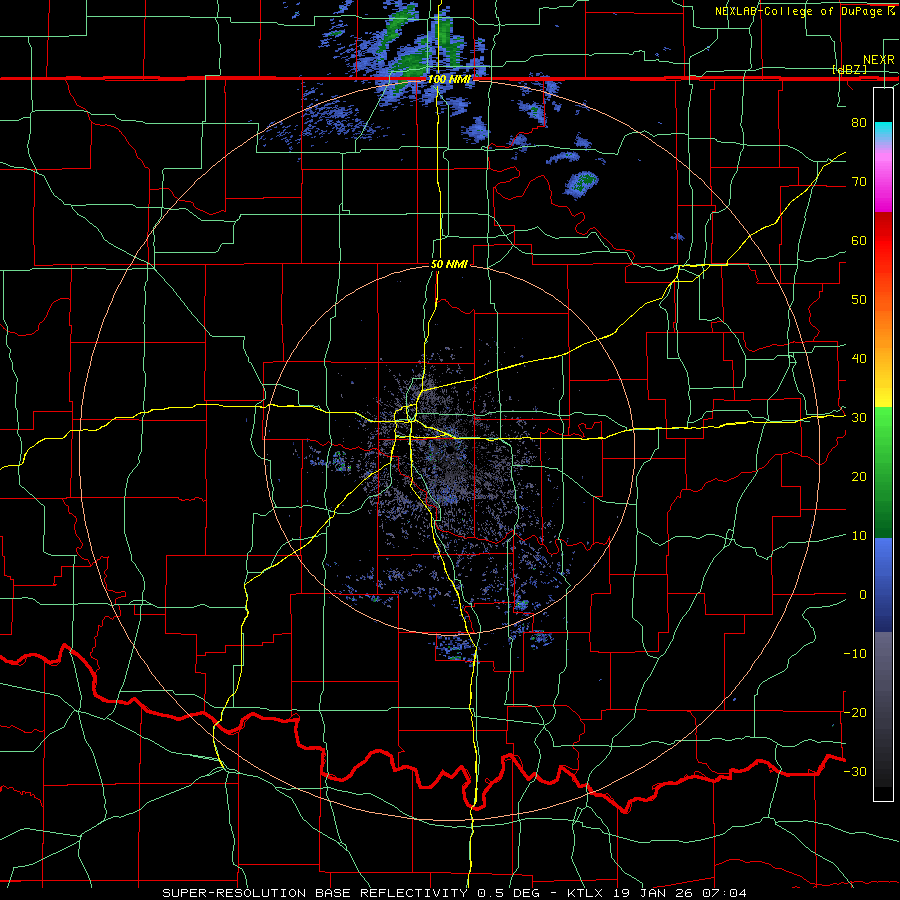This screenshot has height=900, width=900.
Task: Click the blue band of the reflectivity color bar
Action: click(883, 585)
